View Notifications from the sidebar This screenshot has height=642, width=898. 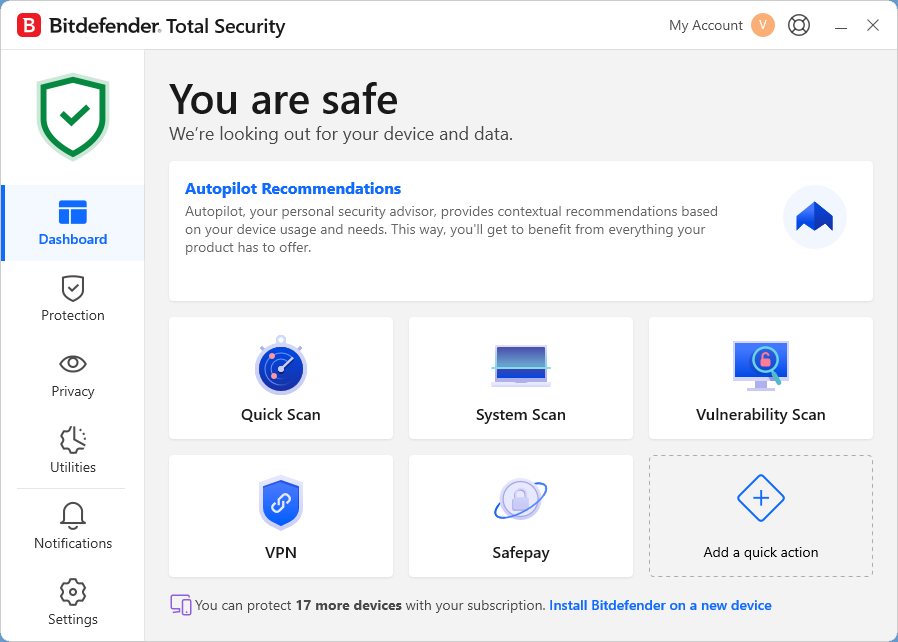pos(72,527)
